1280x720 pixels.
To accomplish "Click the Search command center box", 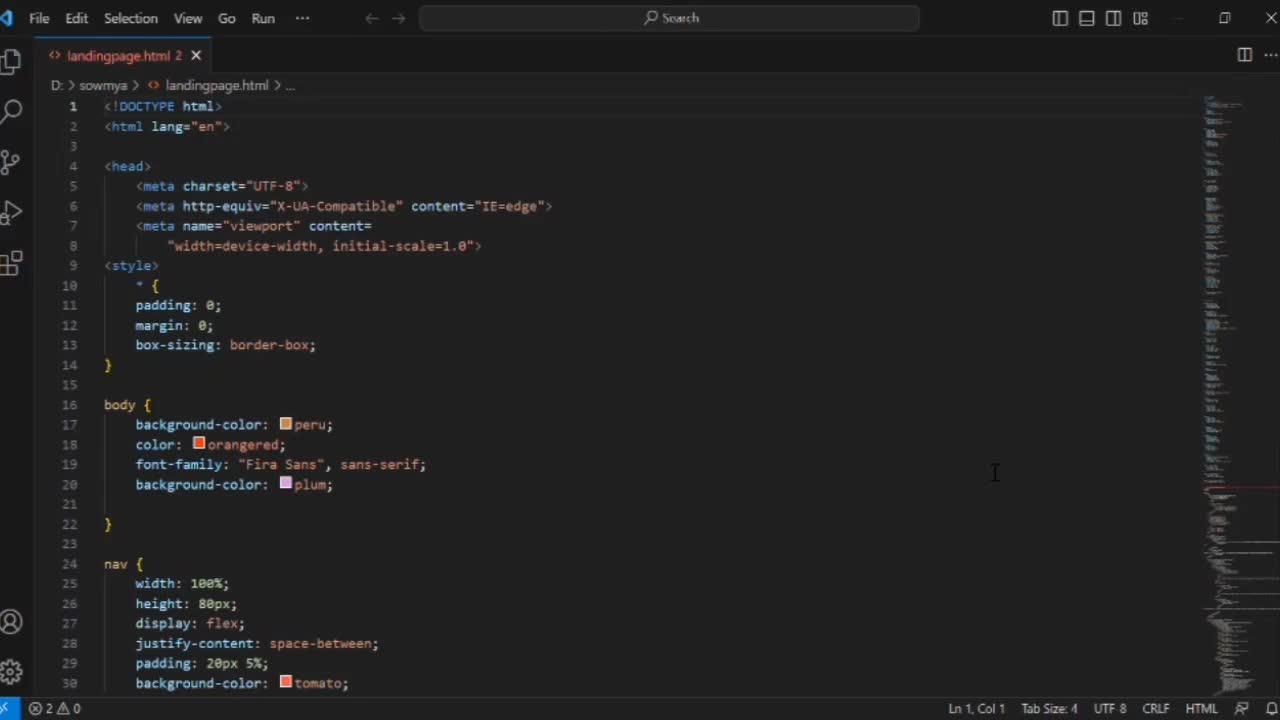I will click(669, 18).
